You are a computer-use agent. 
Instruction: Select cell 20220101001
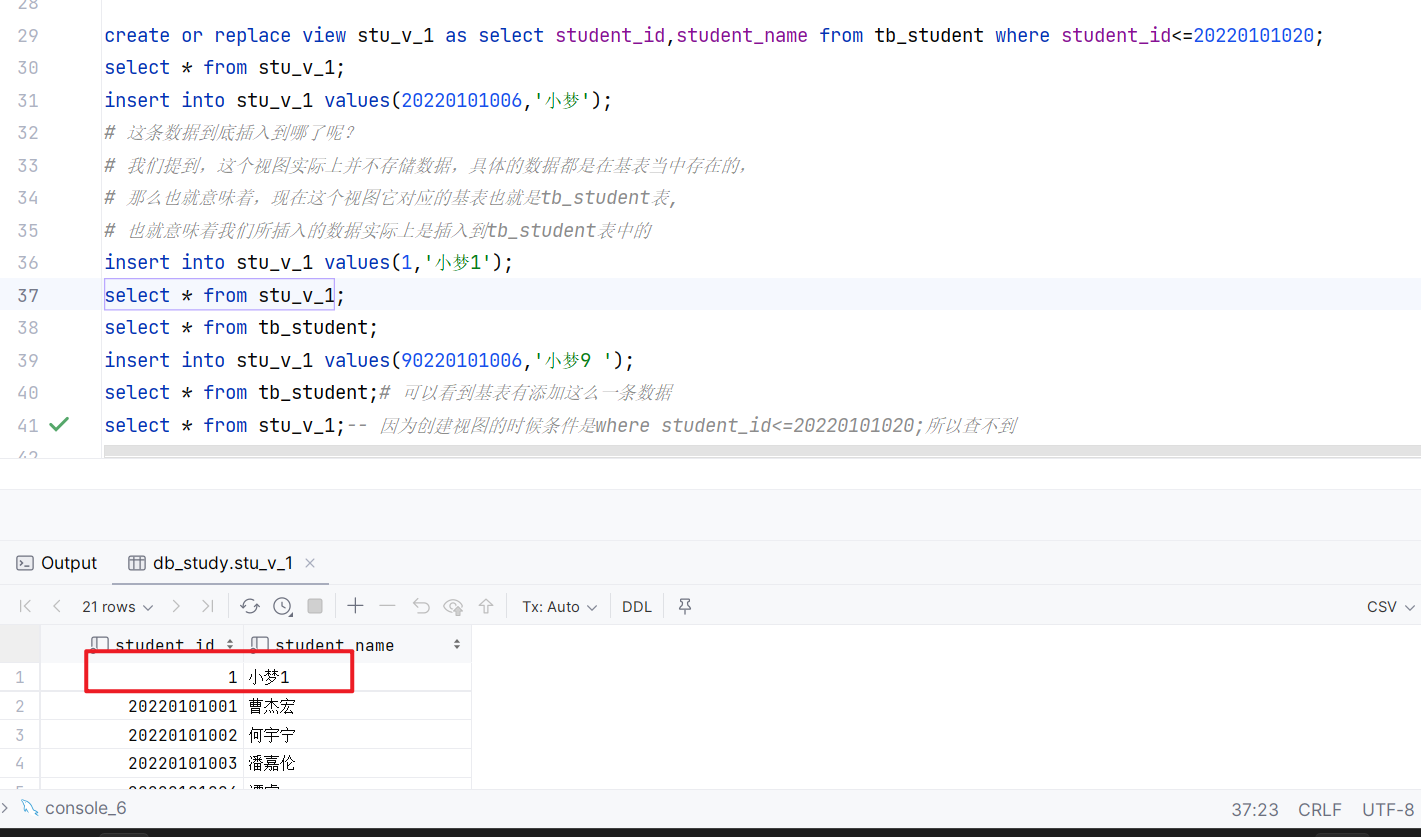pos(142,706)
